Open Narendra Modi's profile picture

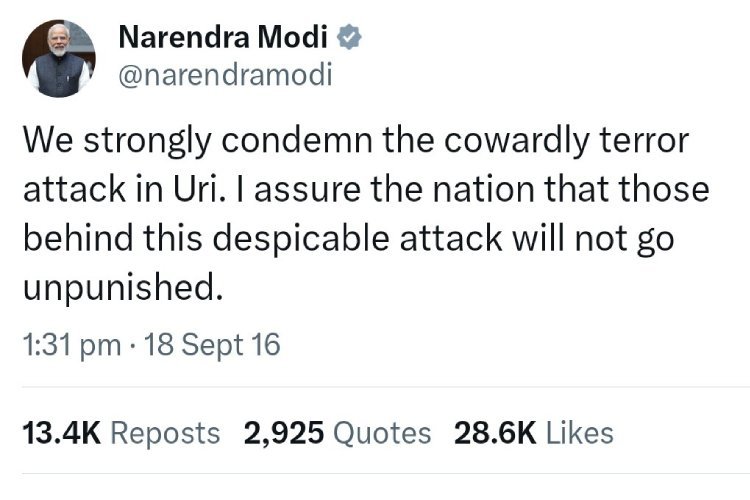[x=58, y=59]
